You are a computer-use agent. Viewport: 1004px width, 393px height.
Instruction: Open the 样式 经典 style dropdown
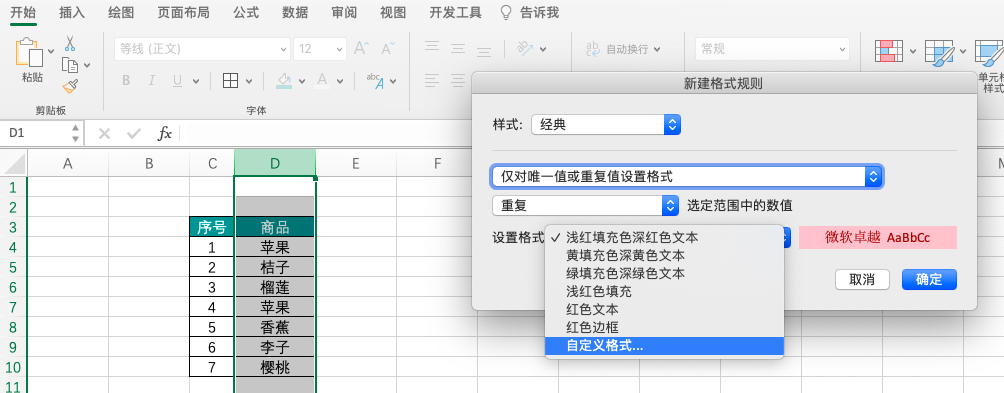[606, 124]
